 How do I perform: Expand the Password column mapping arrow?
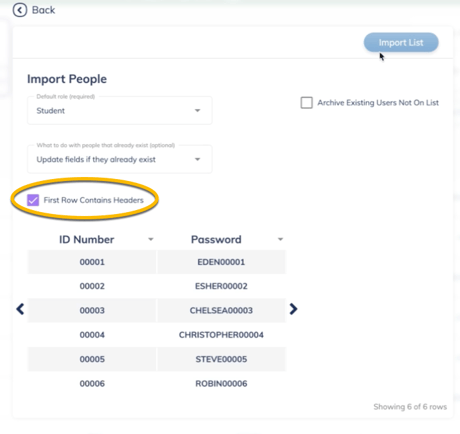click(280, 239)
